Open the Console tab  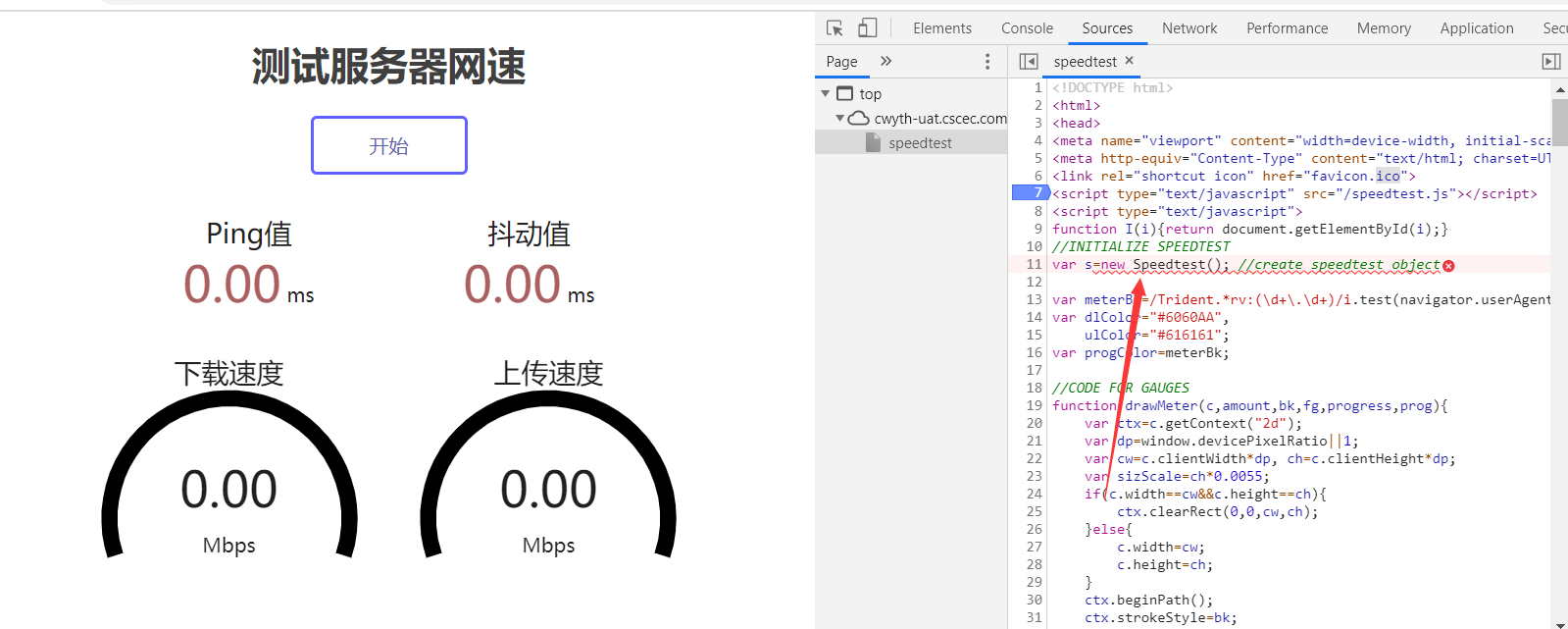tap(1027, 28)
